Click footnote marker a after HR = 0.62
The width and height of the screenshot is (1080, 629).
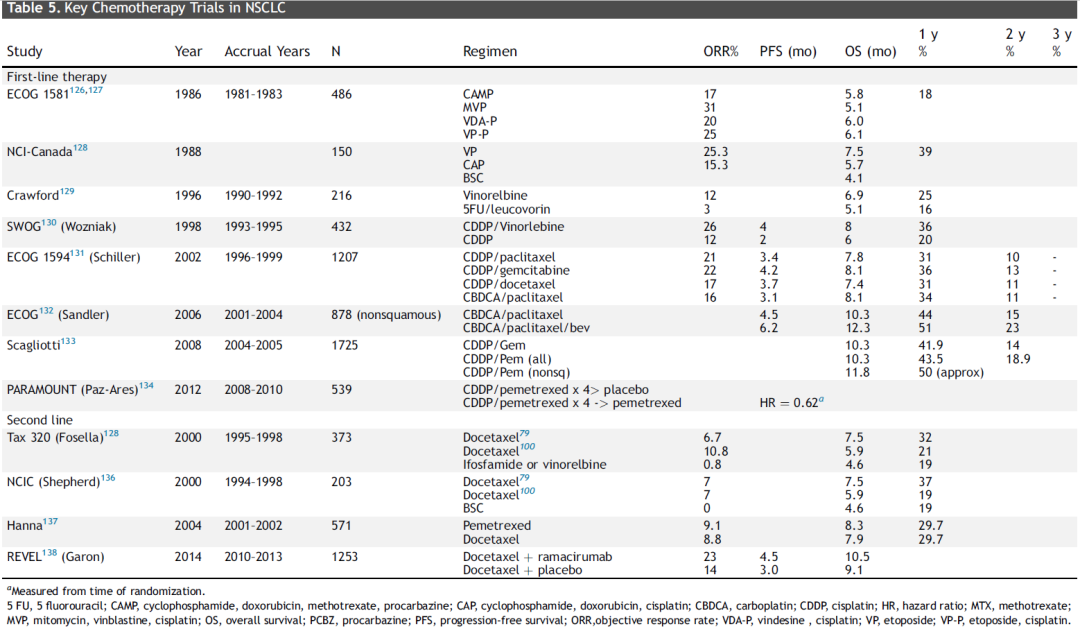[x=821, y=400]
